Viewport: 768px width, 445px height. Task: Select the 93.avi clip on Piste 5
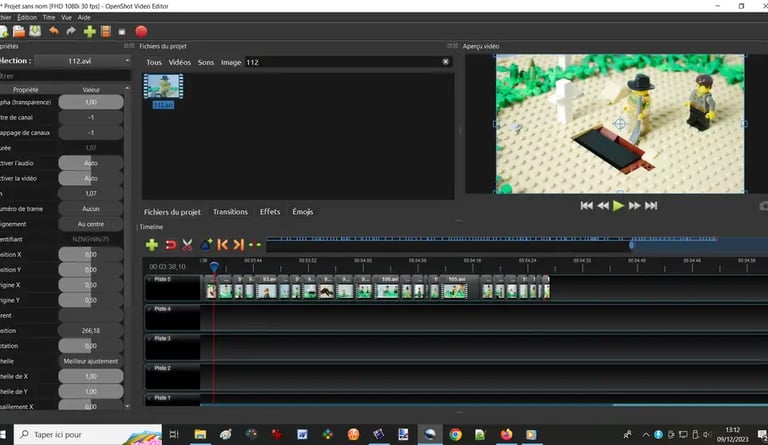[x=267, y=287]
